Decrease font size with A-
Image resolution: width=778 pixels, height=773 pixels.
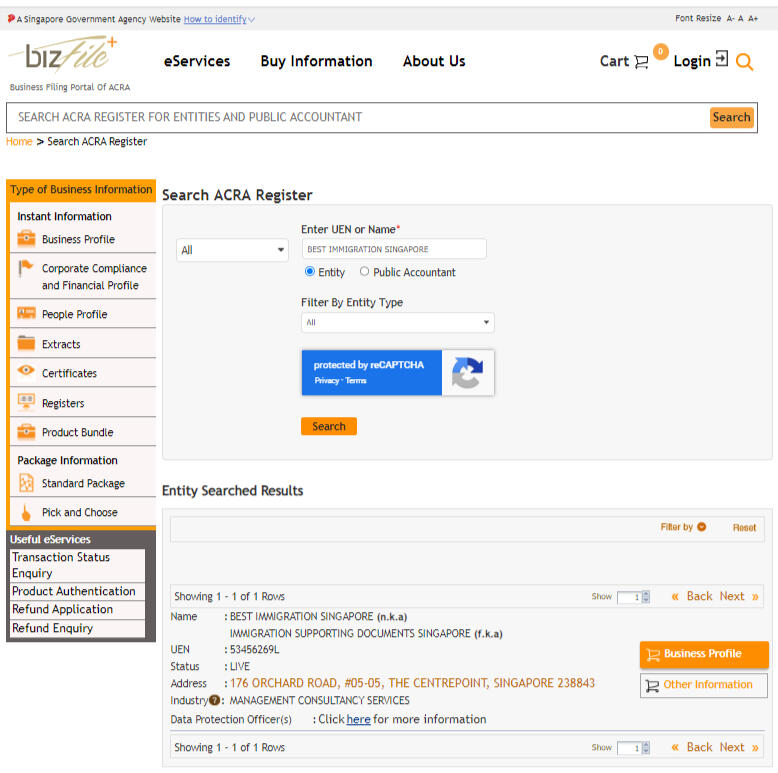730,18
